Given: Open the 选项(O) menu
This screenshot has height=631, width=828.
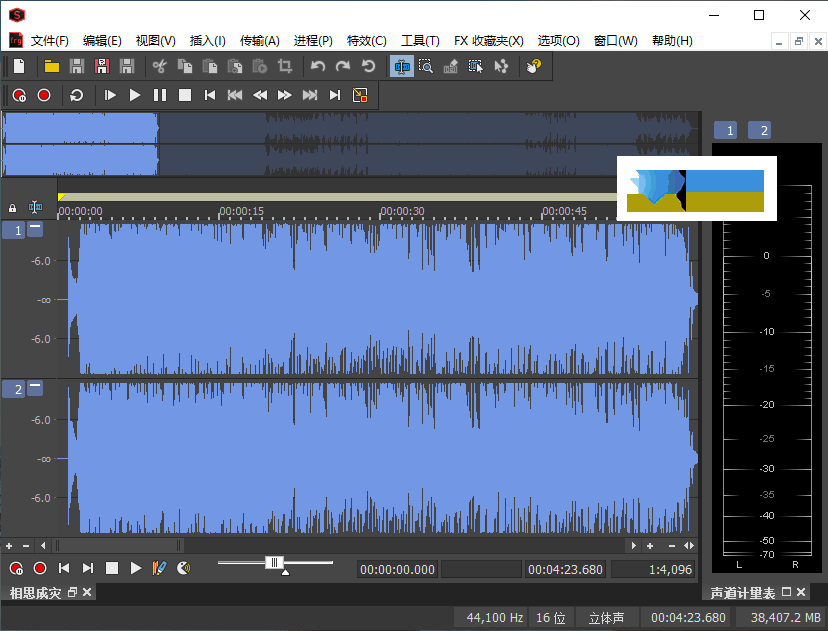Looking at the screenshot, I should 558,41.
